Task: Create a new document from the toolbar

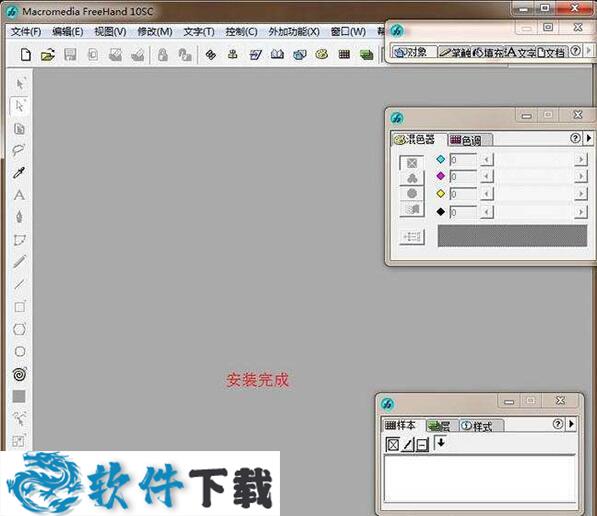Action: (x=26, y=55)
